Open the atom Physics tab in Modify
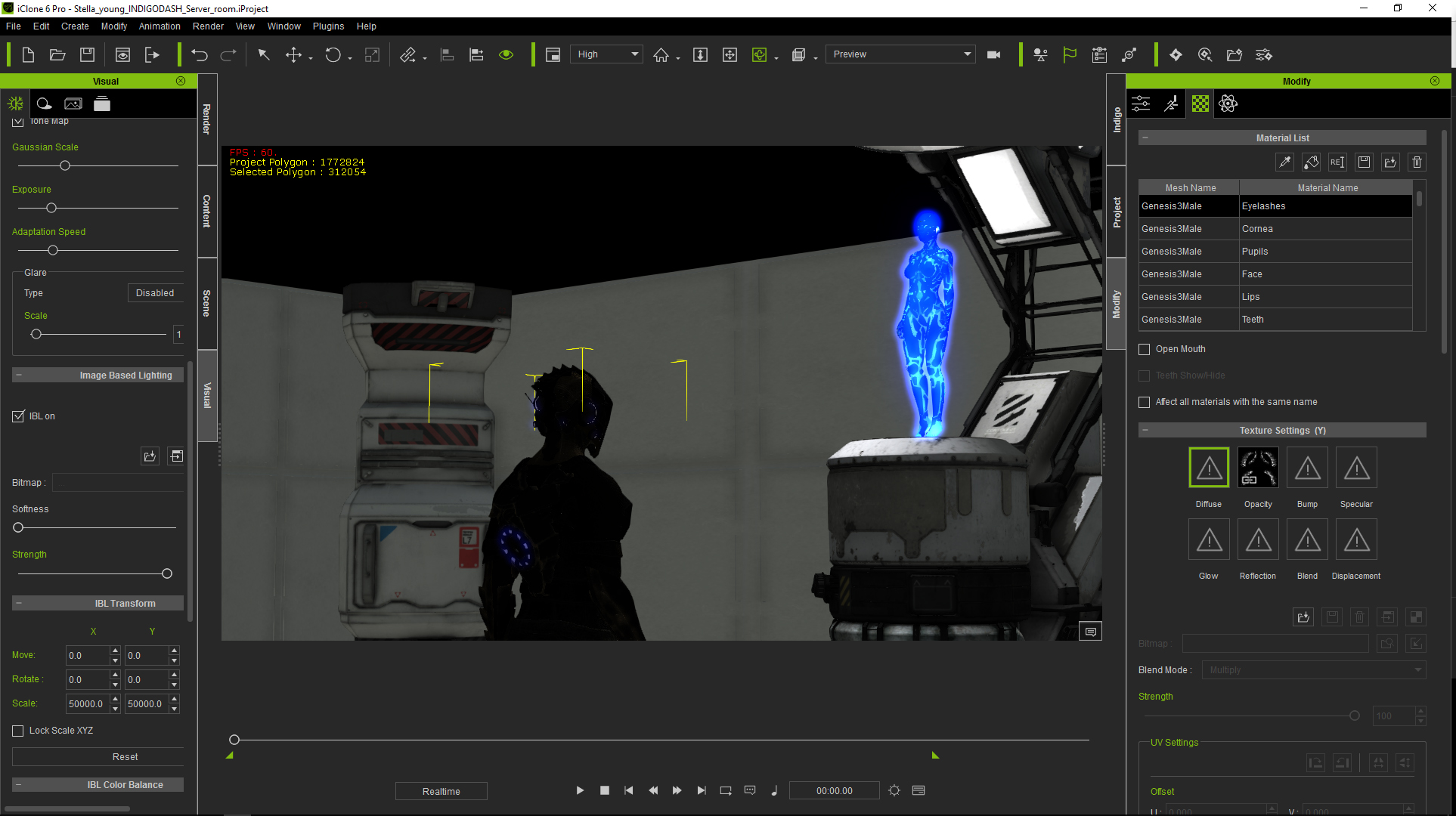 (1228, 104)
